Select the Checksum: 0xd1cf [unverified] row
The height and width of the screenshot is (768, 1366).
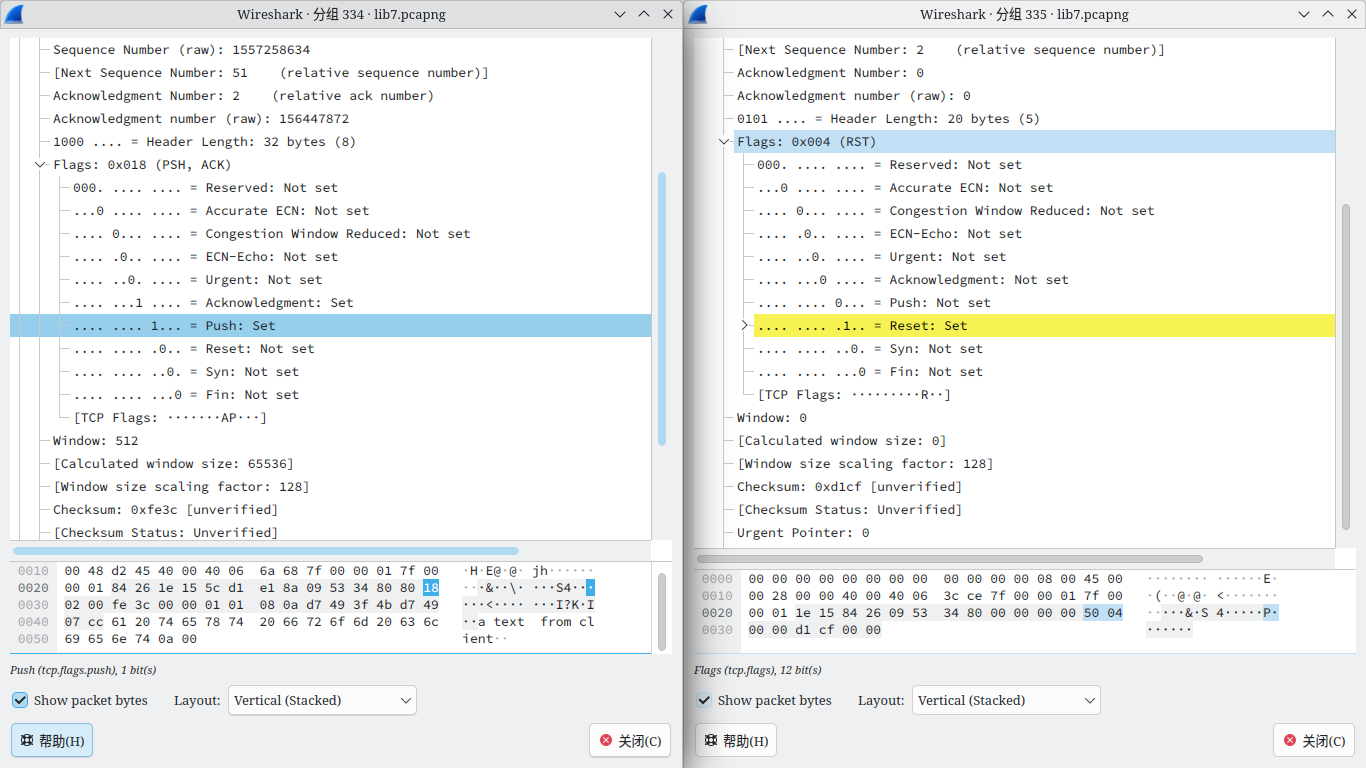(848, 487)
